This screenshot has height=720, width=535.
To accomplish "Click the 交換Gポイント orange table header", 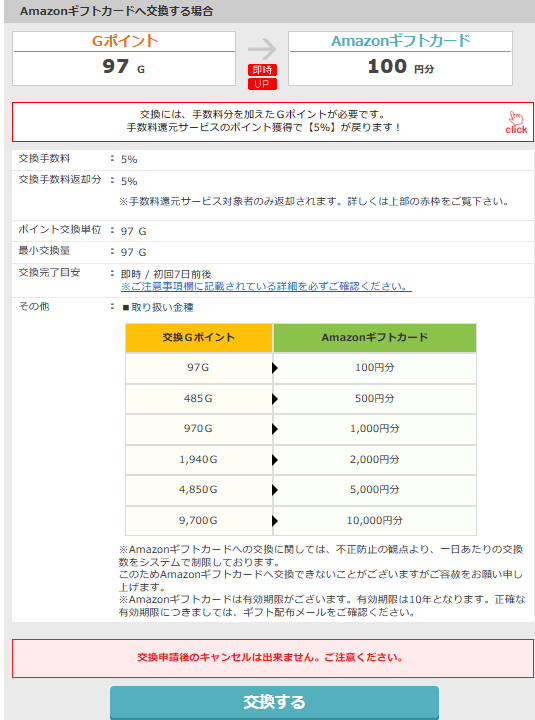I will click(199, 338).
